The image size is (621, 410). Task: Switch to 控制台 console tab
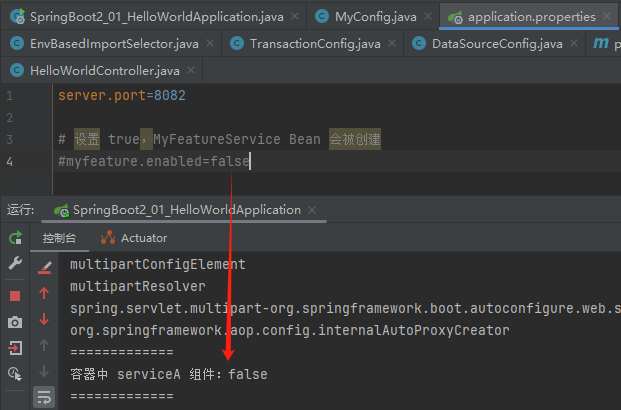pos(59,238)
